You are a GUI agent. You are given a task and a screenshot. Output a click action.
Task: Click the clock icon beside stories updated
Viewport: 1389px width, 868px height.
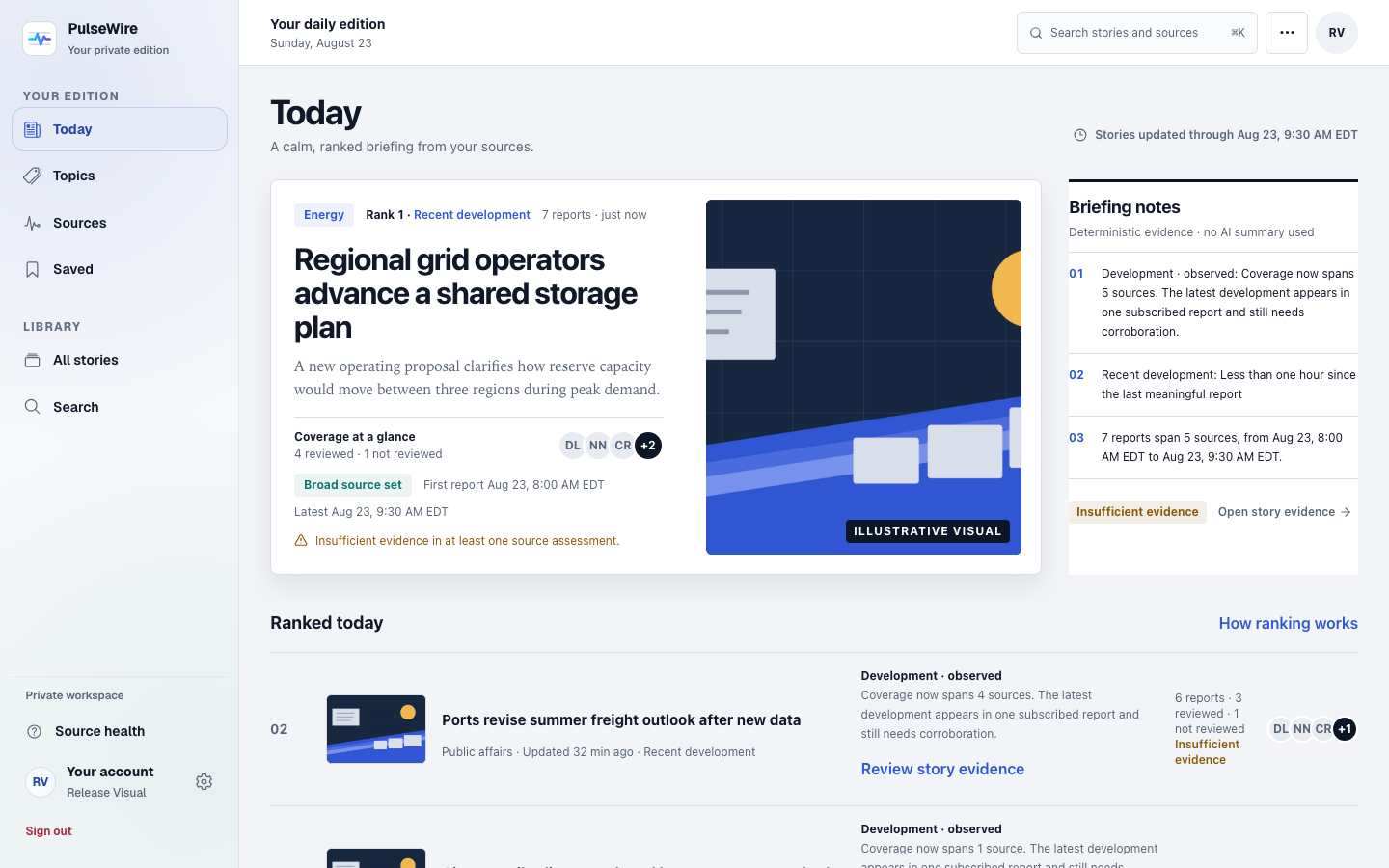[x=1080, y=135]
